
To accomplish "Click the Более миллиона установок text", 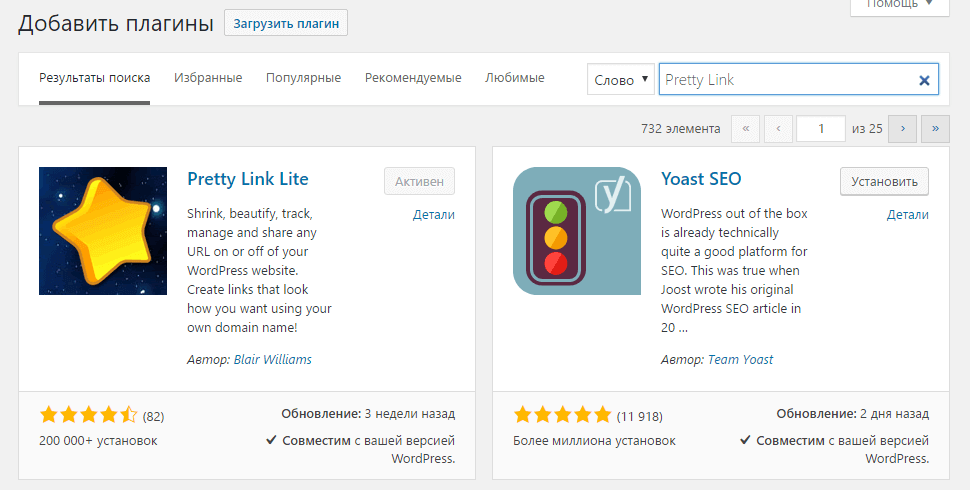I will (594, 441).
